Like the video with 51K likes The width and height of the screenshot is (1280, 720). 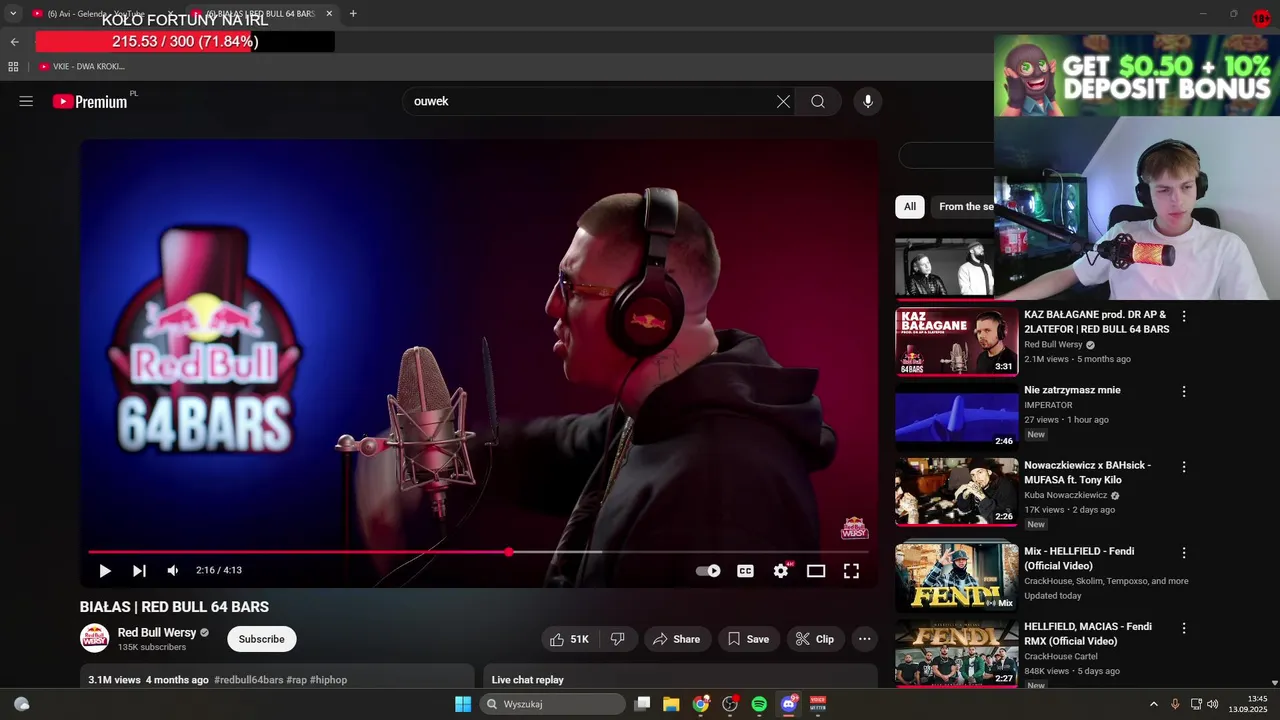(570, 639)
